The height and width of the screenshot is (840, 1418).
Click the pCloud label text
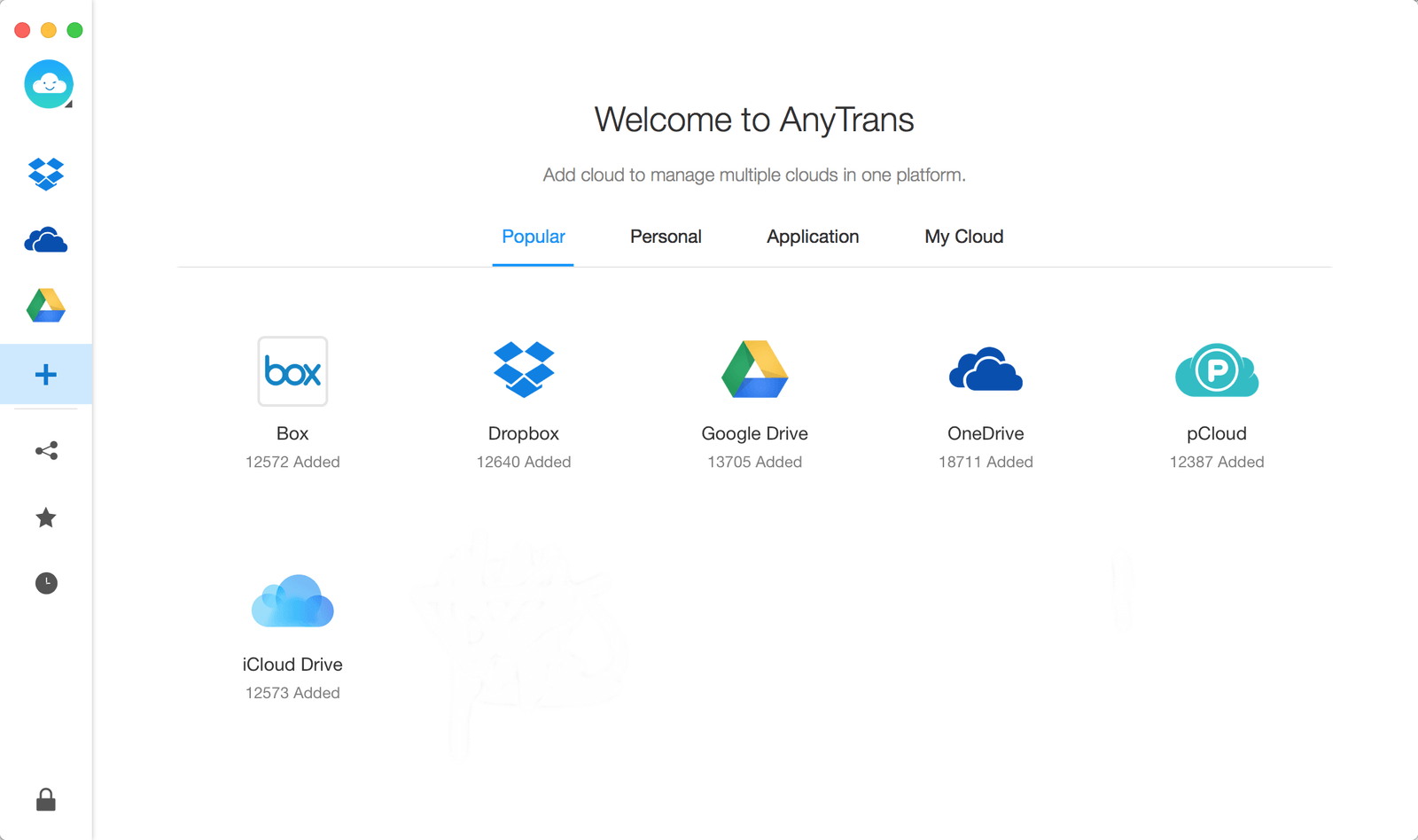[x=1217, y=433]
